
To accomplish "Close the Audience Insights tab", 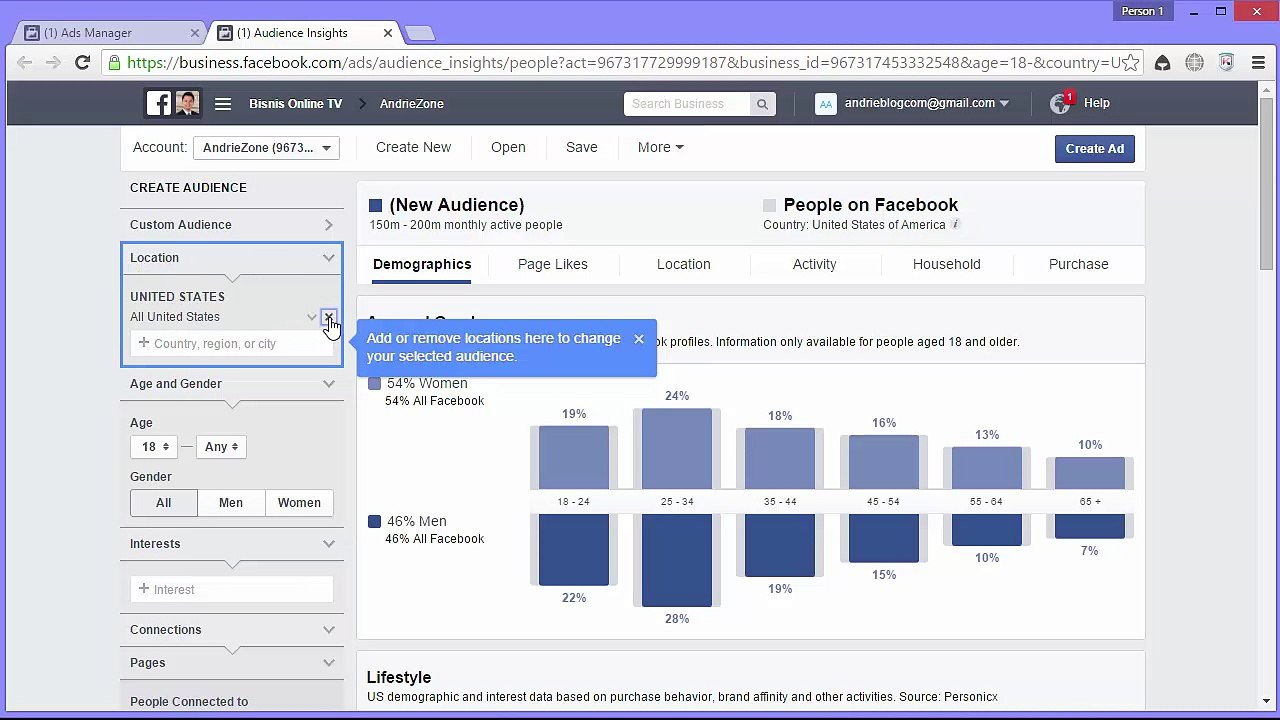I will 387,33.
